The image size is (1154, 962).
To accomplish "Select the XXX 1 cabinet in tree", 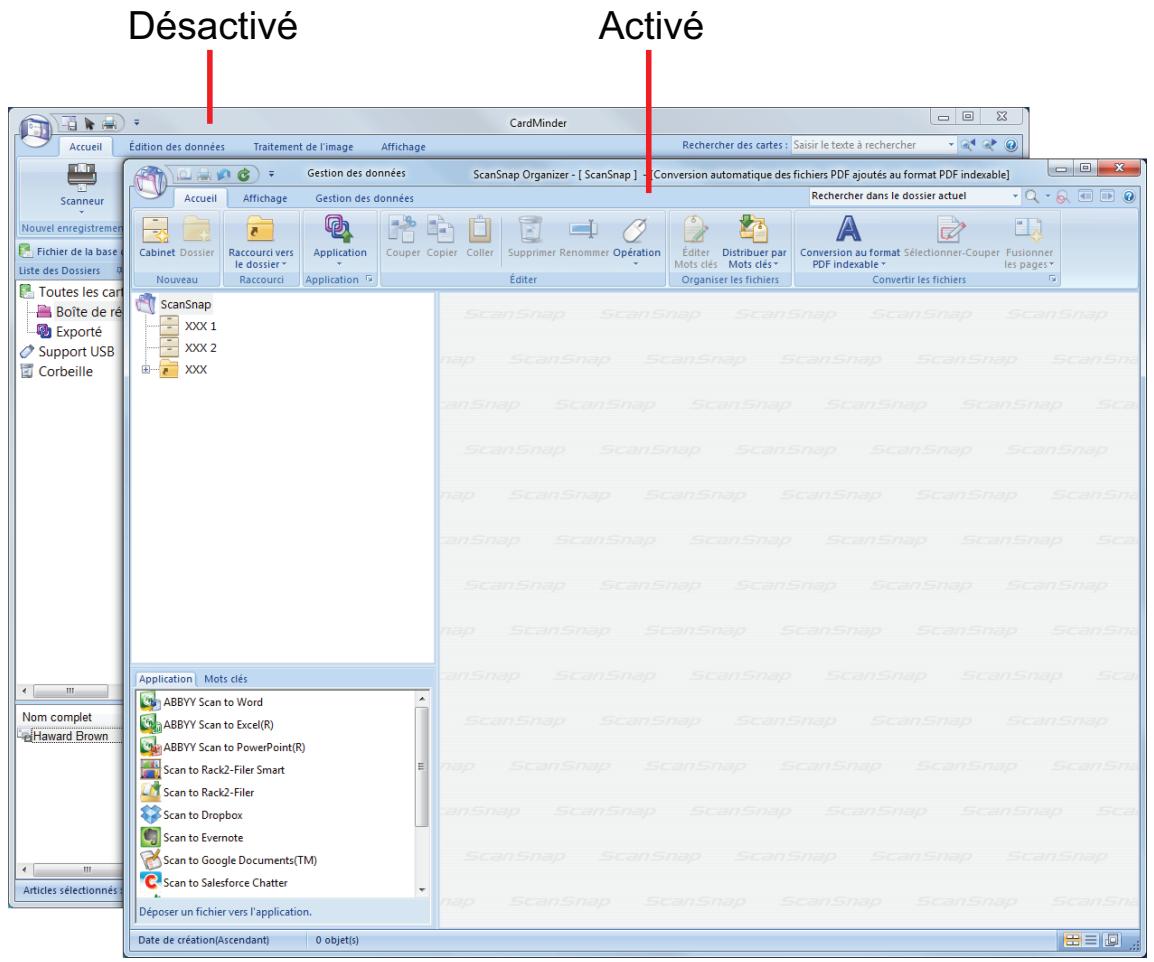I will point(188,326).
